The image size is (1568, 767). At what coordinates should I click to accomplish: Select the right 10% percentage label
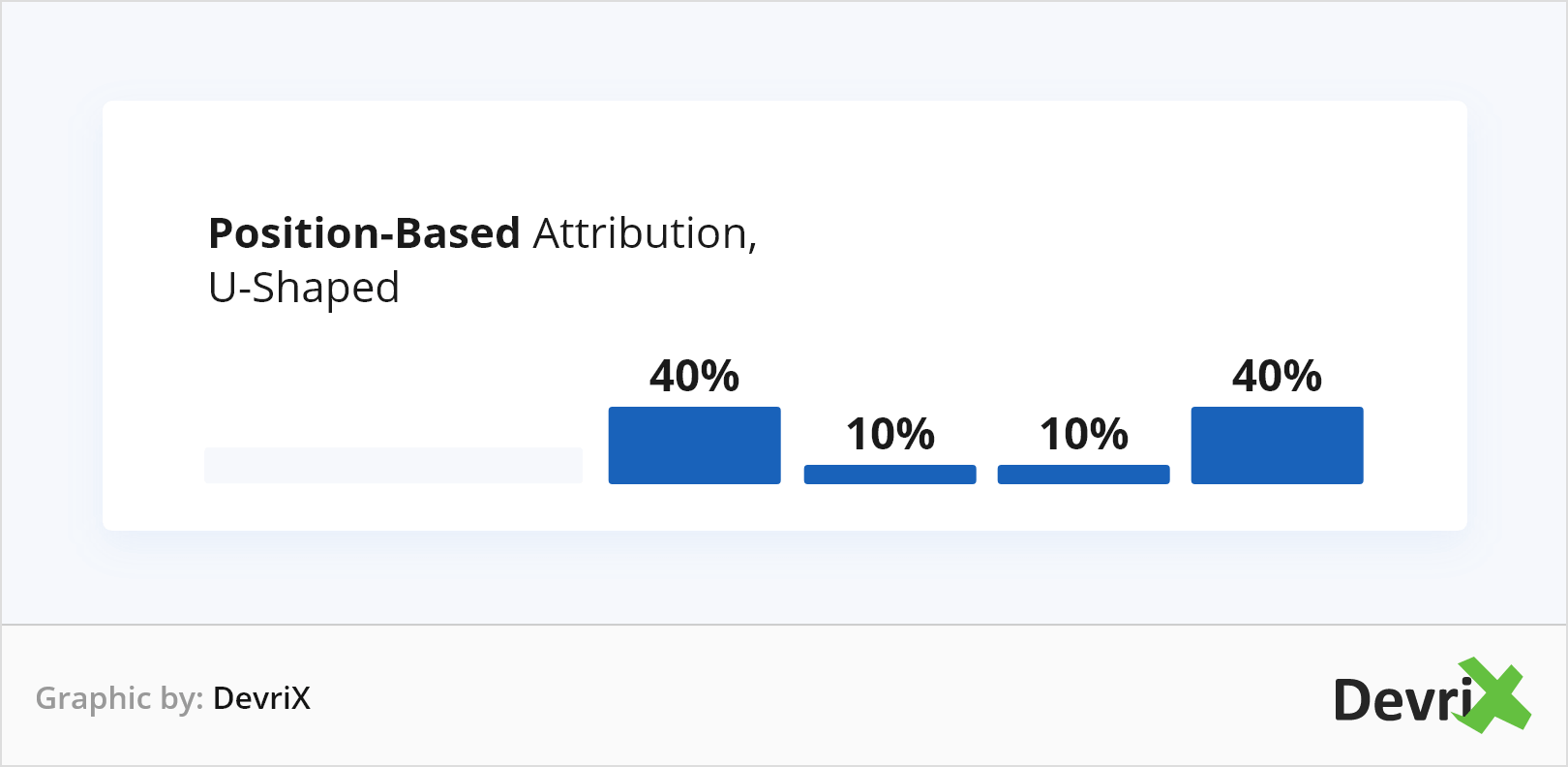[x=1083, y=434]
